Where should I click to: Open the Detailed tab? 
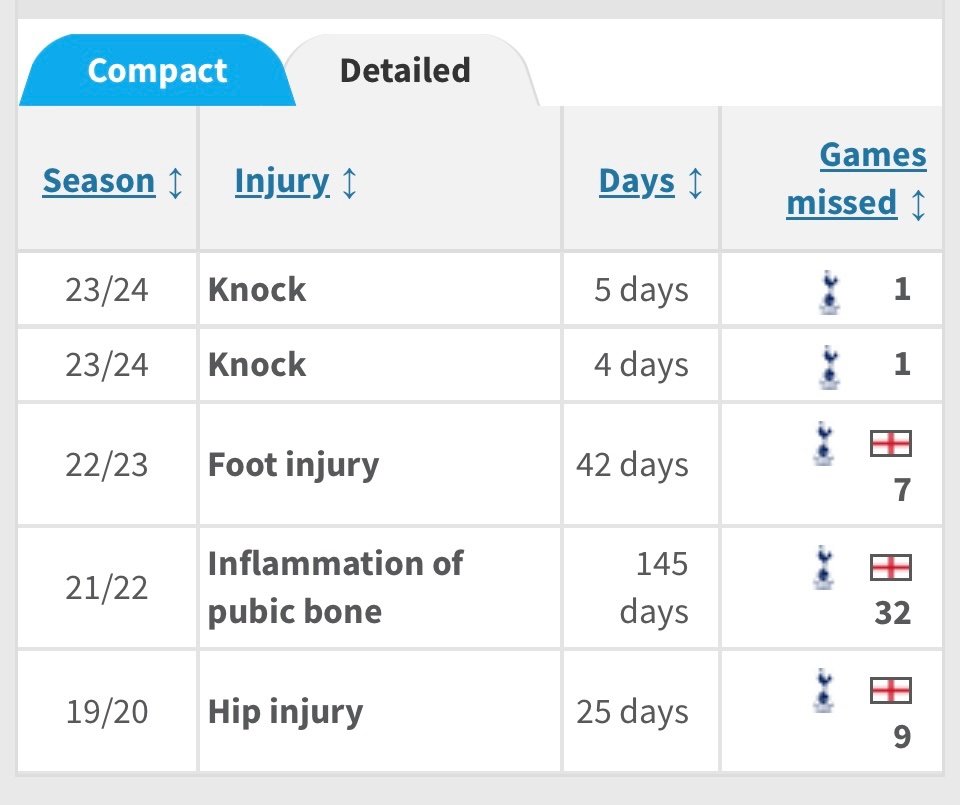click(x=405, y=70)
